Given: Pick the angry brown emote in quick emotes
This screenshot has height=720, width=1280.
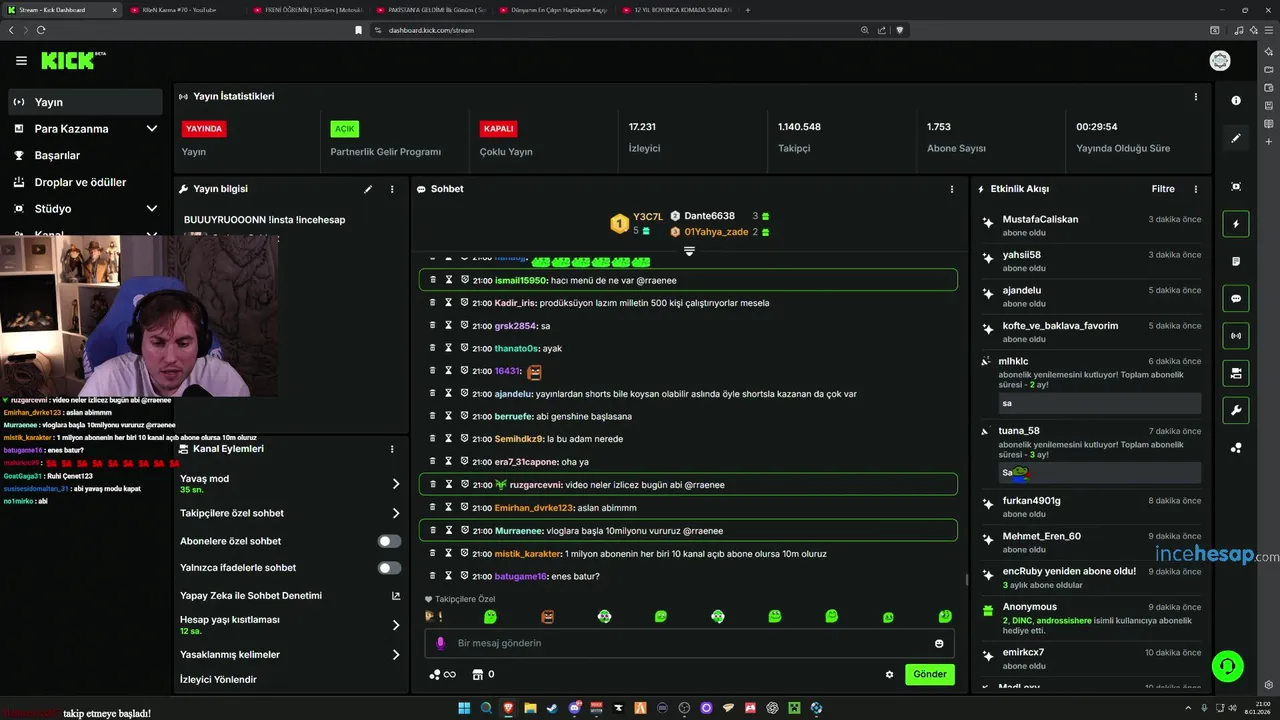Looking at the screenshot, I should [547, 617].
